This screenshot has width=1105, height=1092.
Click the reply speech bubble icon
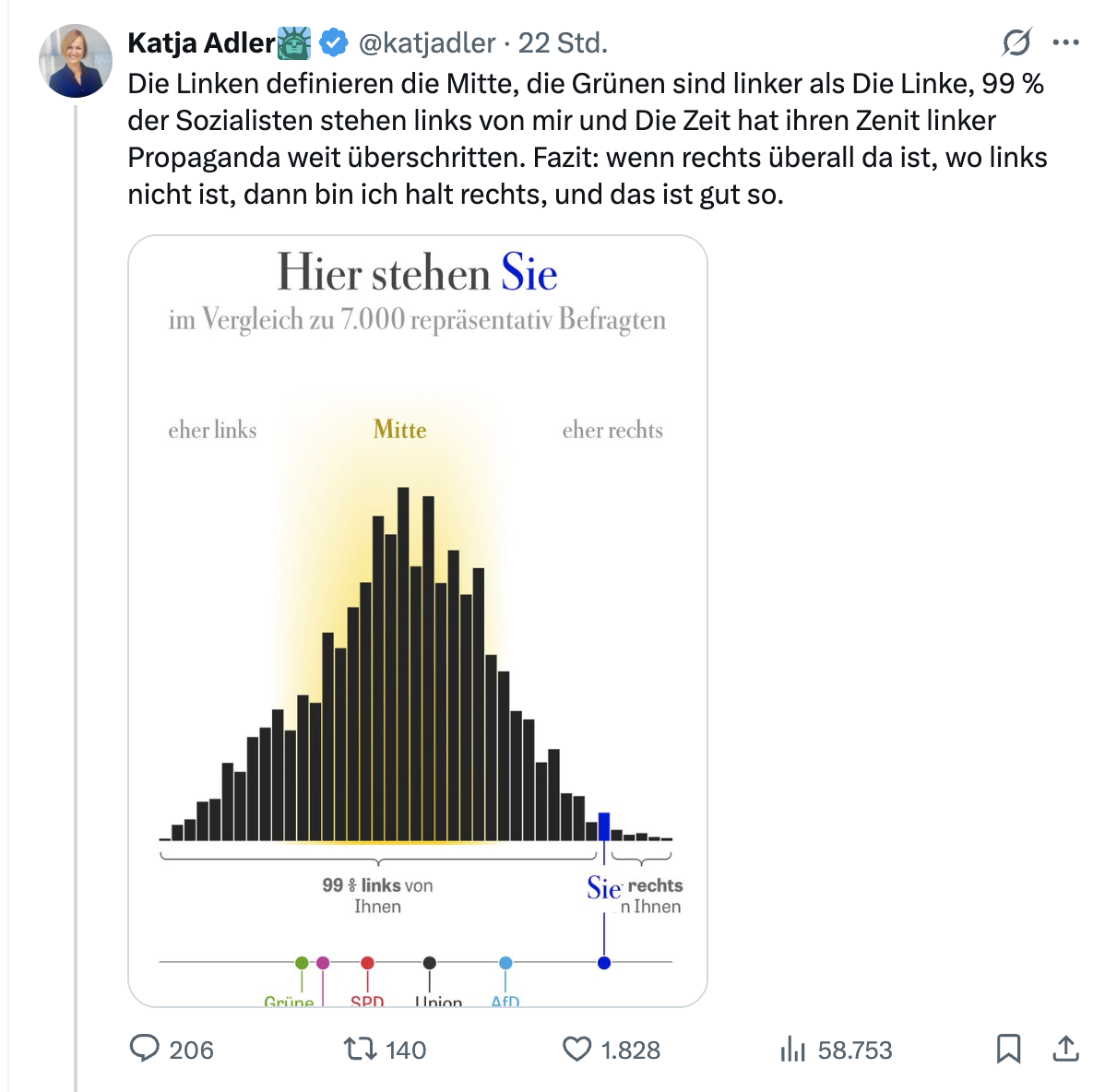[145, 1049]
